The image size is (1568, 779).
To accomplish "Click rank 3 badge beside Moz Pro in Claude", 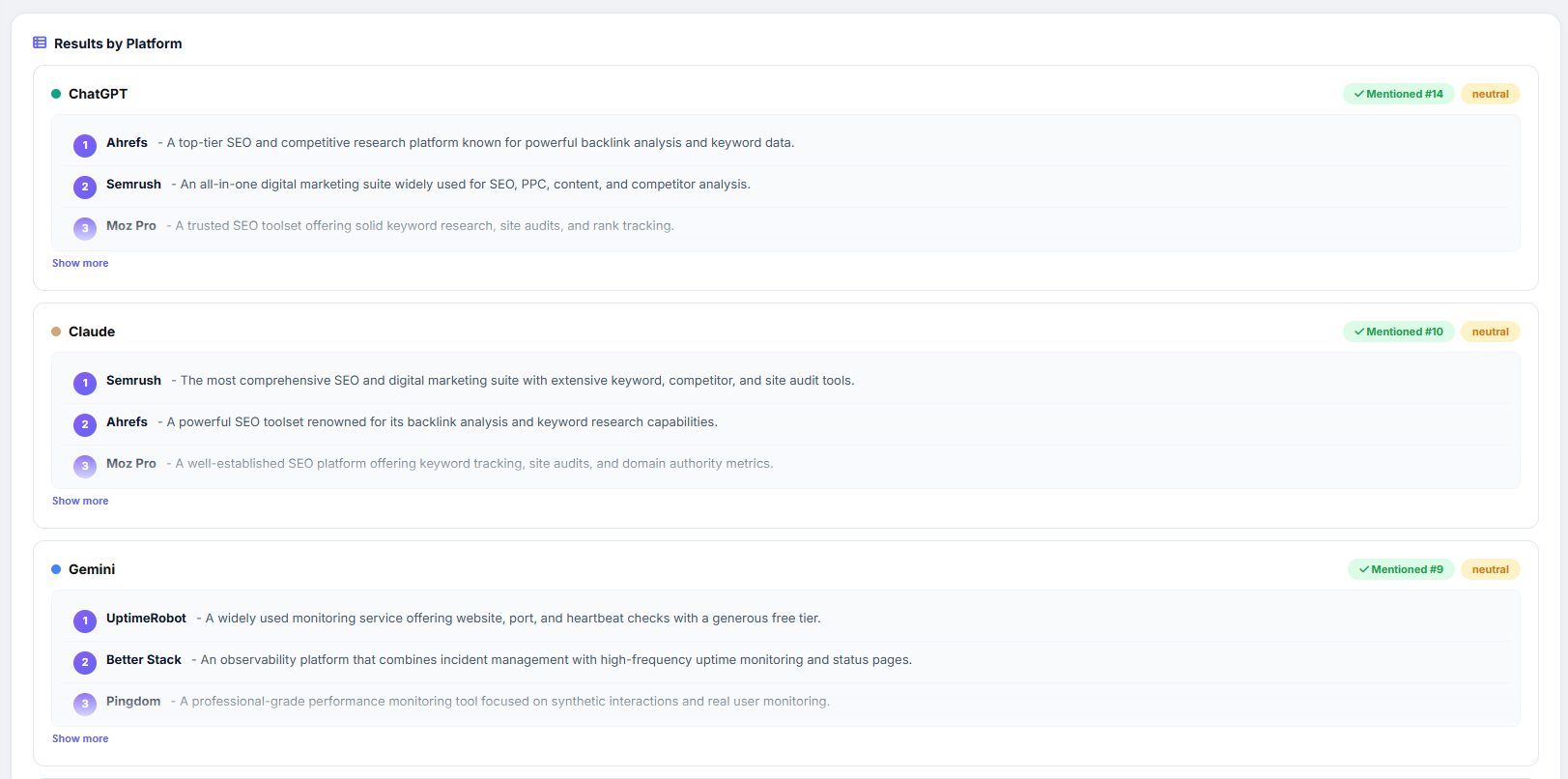I will (85, 466).
